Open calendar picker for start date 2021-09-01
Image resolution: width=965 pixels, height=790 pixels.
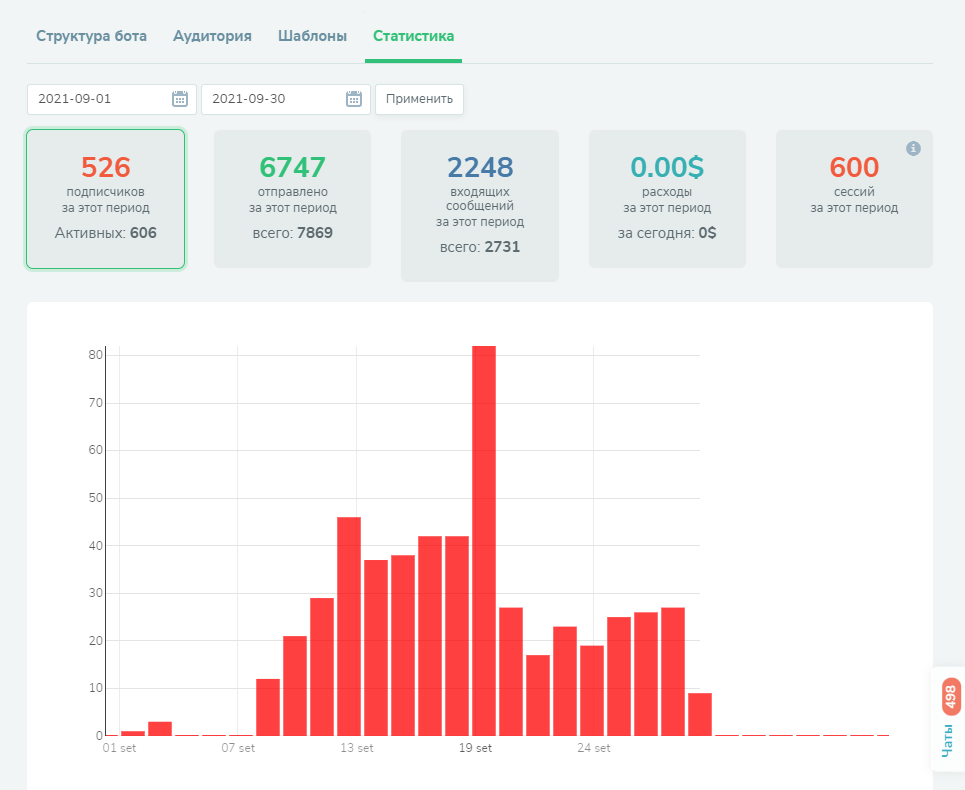click(x=180, y=99)
